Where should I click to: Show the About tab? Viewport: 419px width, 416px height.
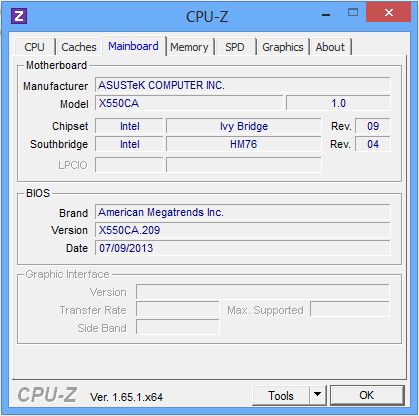330,47
